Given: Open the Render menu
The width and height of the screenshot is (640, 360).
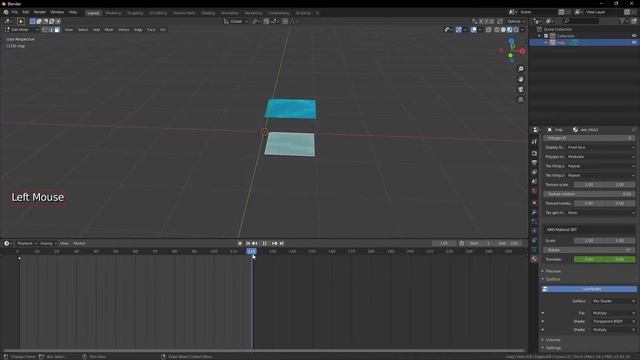Looking at the screenshot, I should click(40, 12).
